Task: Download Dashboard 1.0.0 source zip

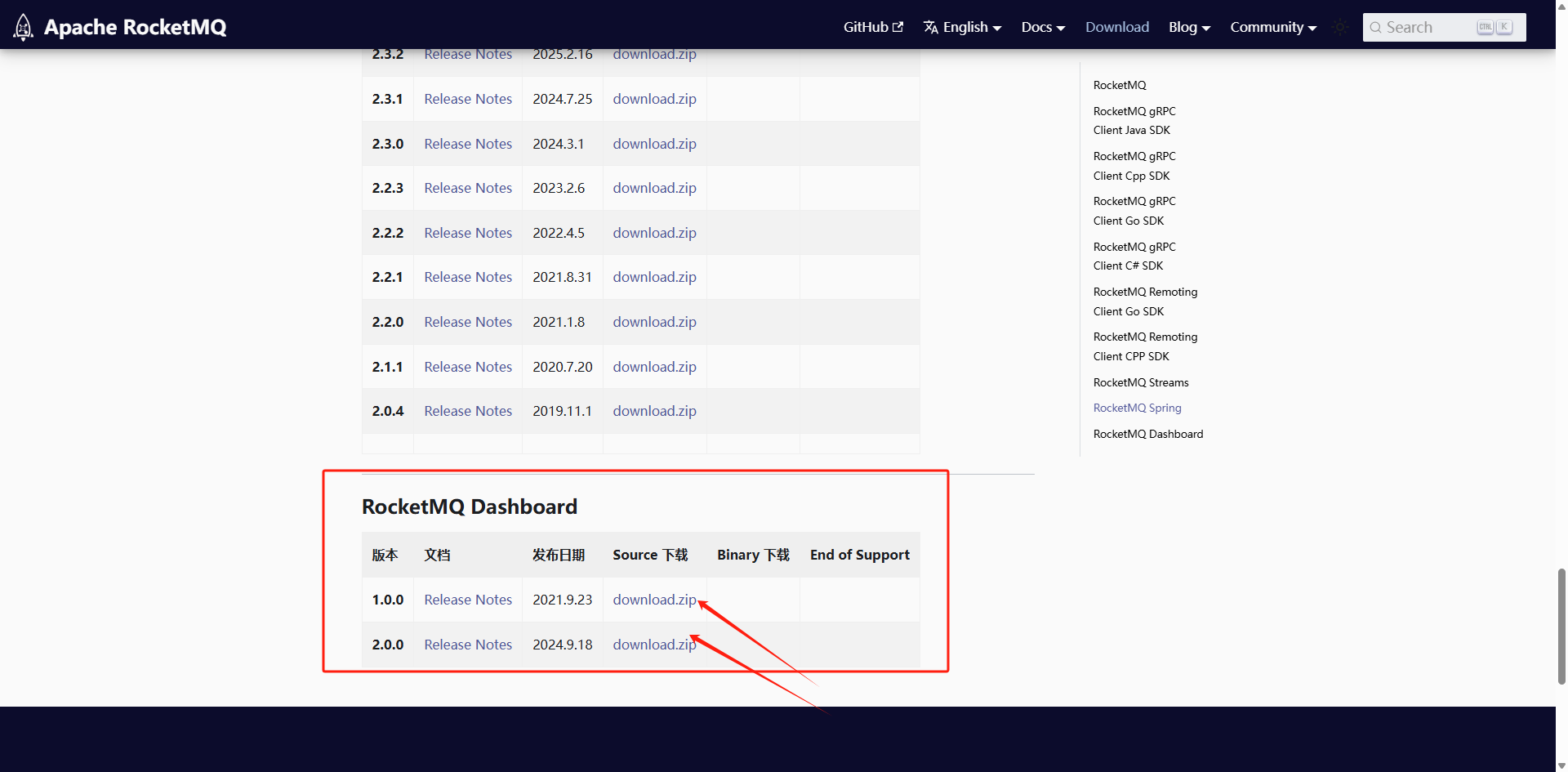Action: point(654,600)
